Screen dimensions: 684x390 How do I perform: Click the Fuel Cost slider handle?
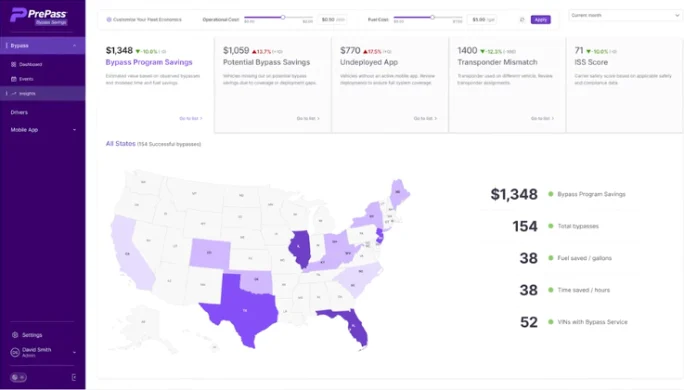432,17
